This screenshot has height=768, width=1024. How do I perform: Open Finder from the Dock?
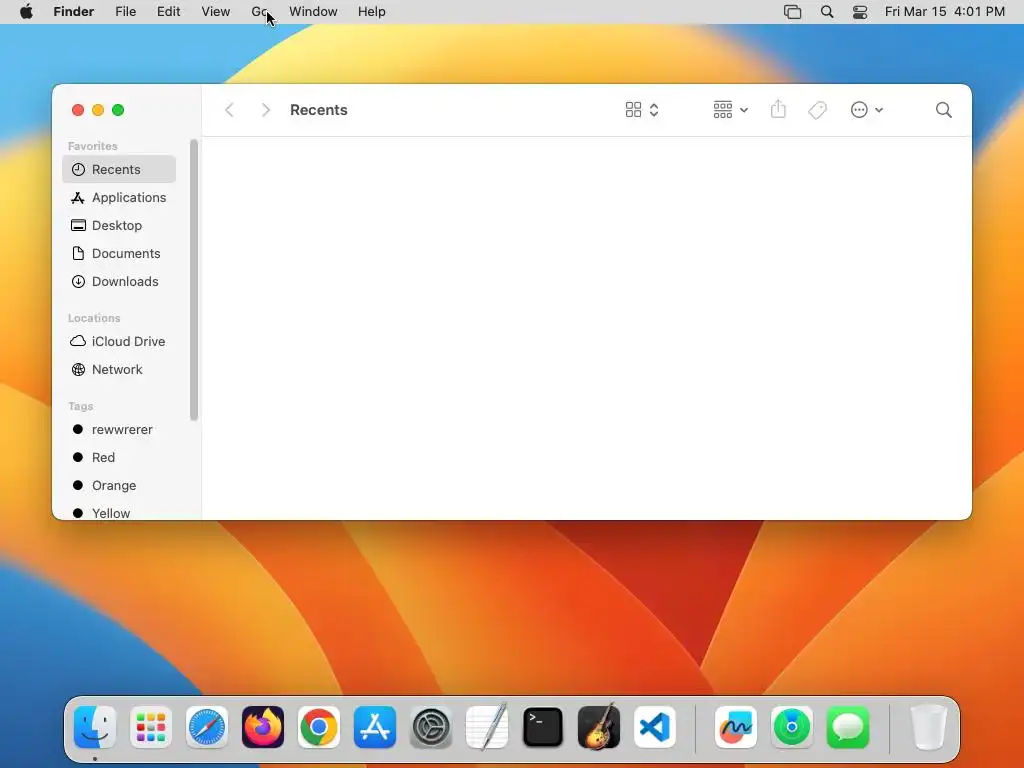click(x=95, y=727)
